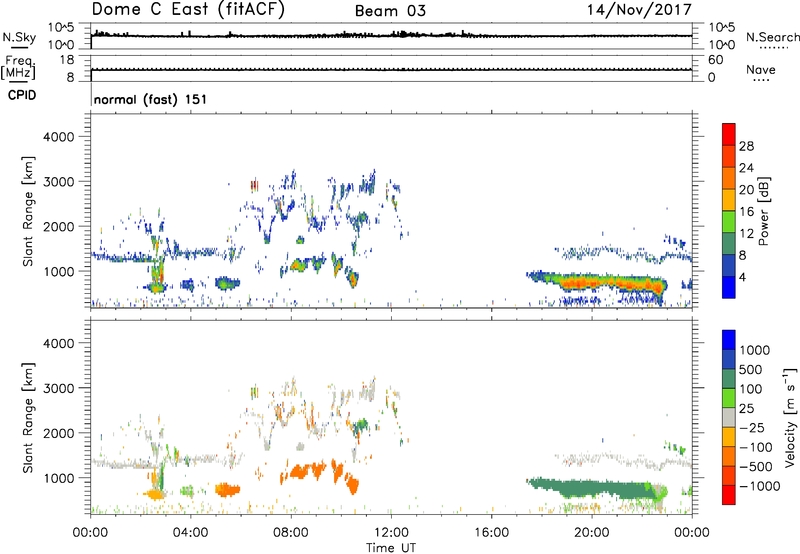Click the date "14/Nov/2017"
The height and width of the screenshot is (554, 800).
[639, 10]
